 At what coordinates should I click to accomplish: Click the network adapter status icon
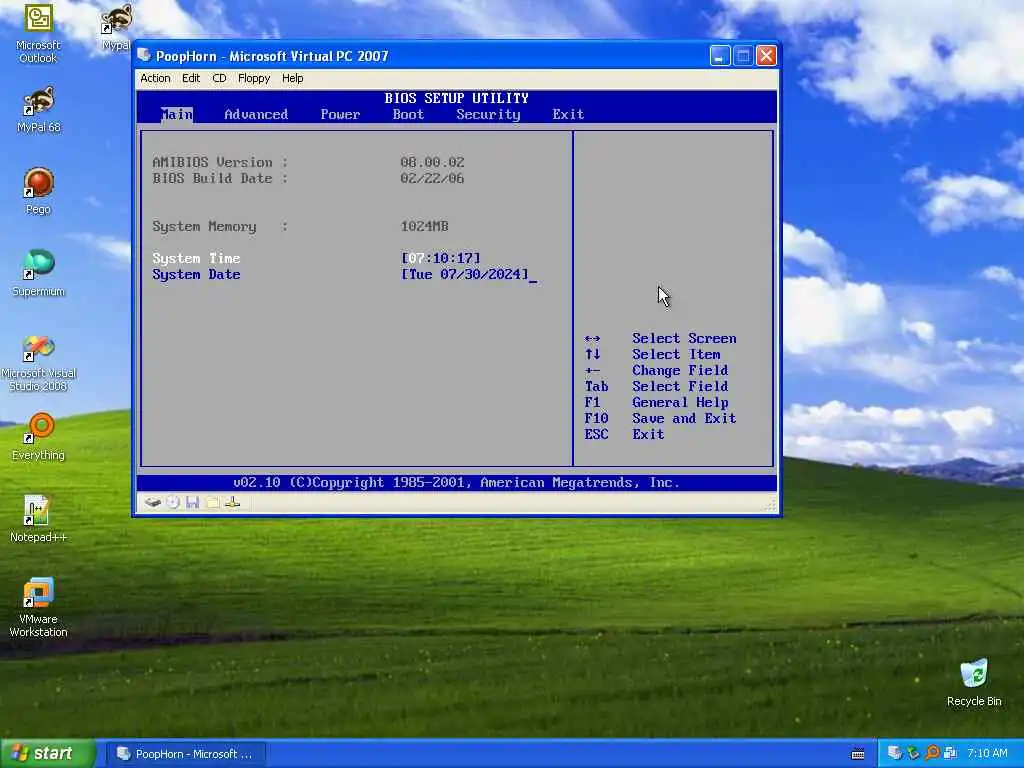tap(232, 502)
